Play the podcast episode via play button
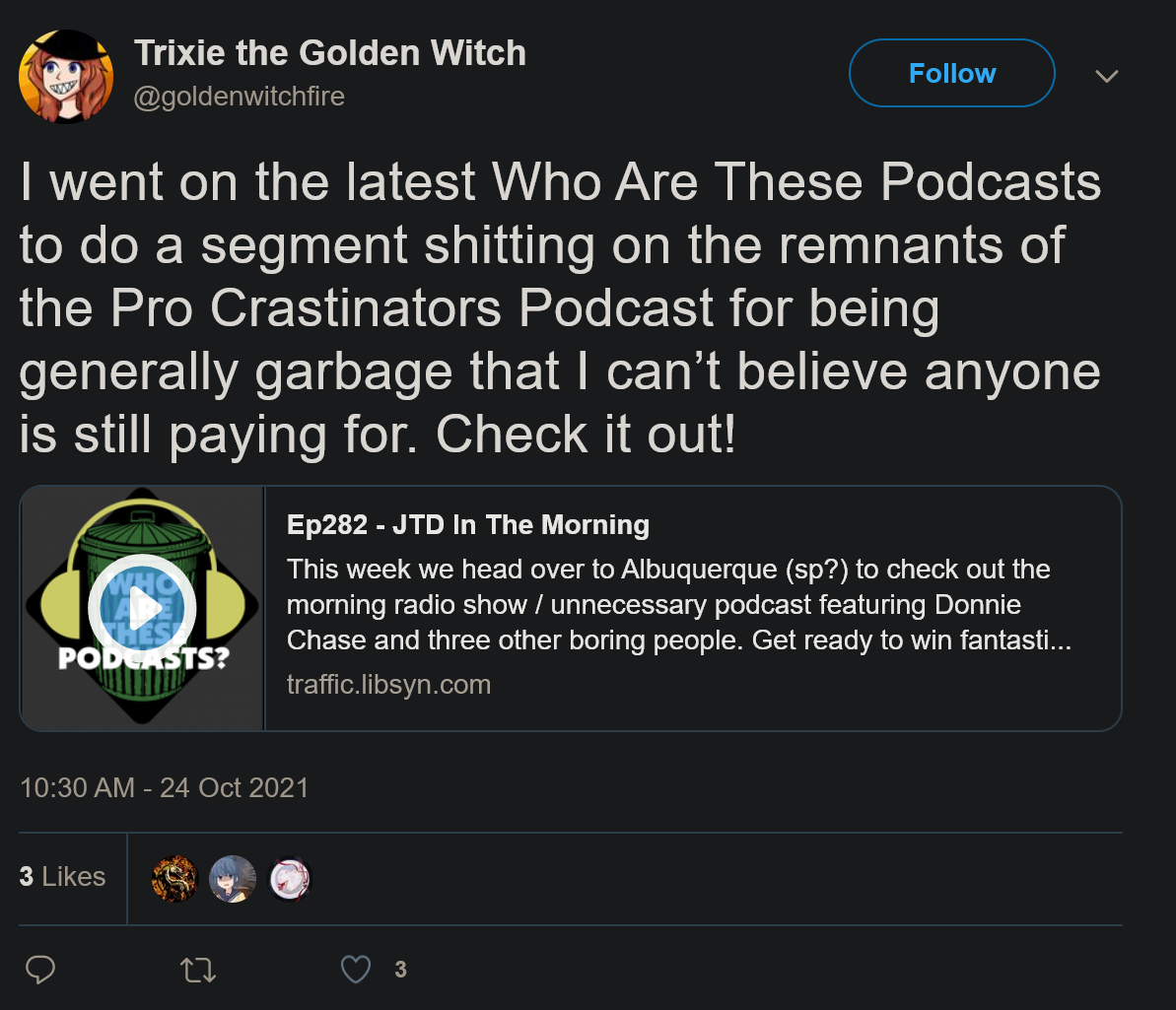This screenshot has width=1176, height=1010. click(x=143, y=608)
